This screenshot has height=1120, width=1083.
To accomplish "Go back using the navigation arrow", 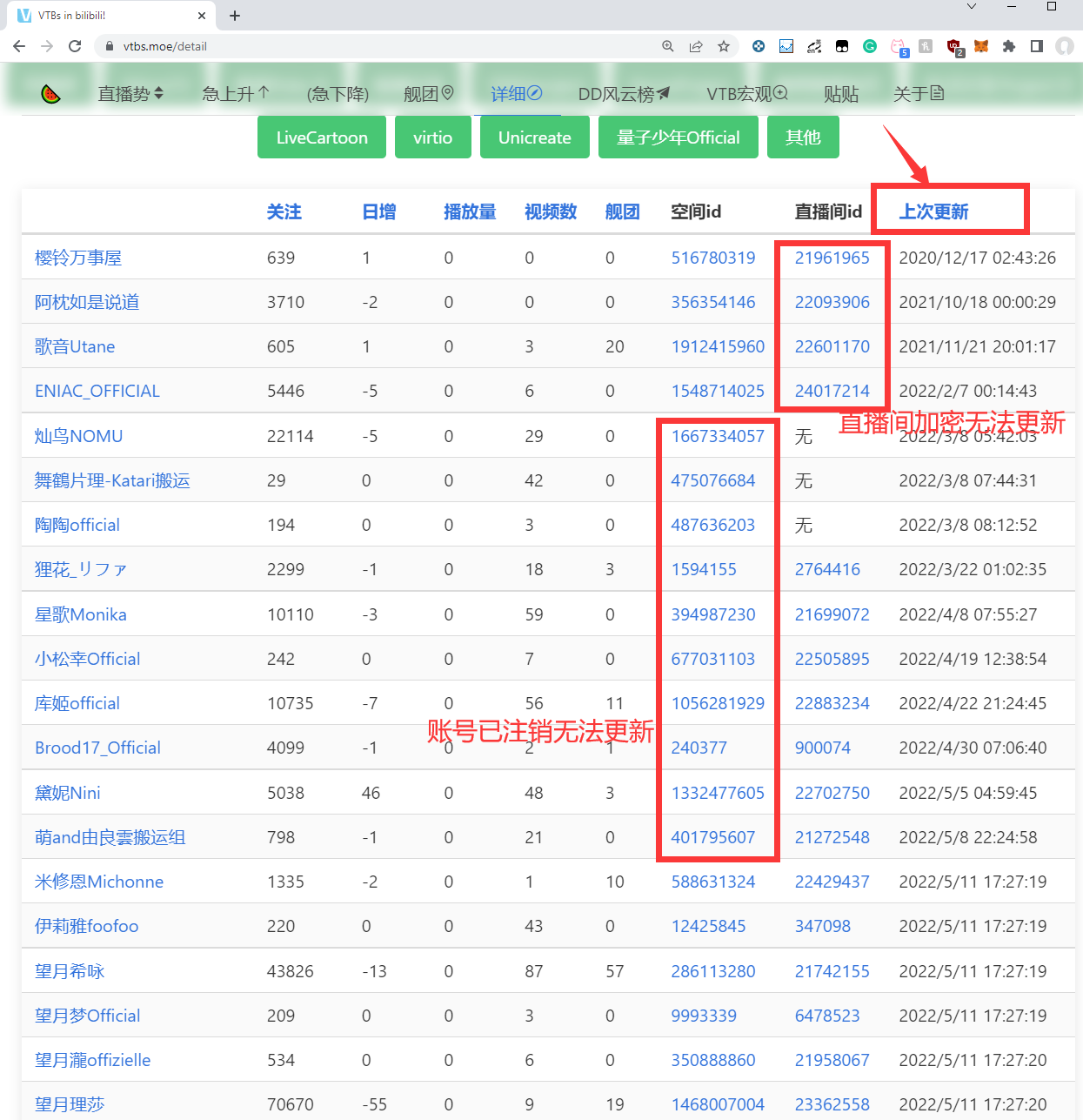I will pos(19,46).
